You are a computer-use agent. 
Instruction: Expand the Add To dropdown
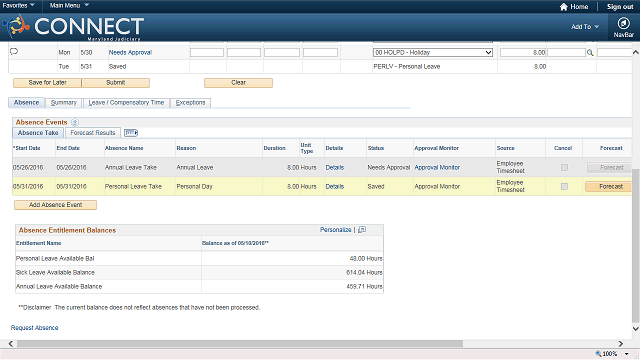pyautogui.click(x=584, y=27)
